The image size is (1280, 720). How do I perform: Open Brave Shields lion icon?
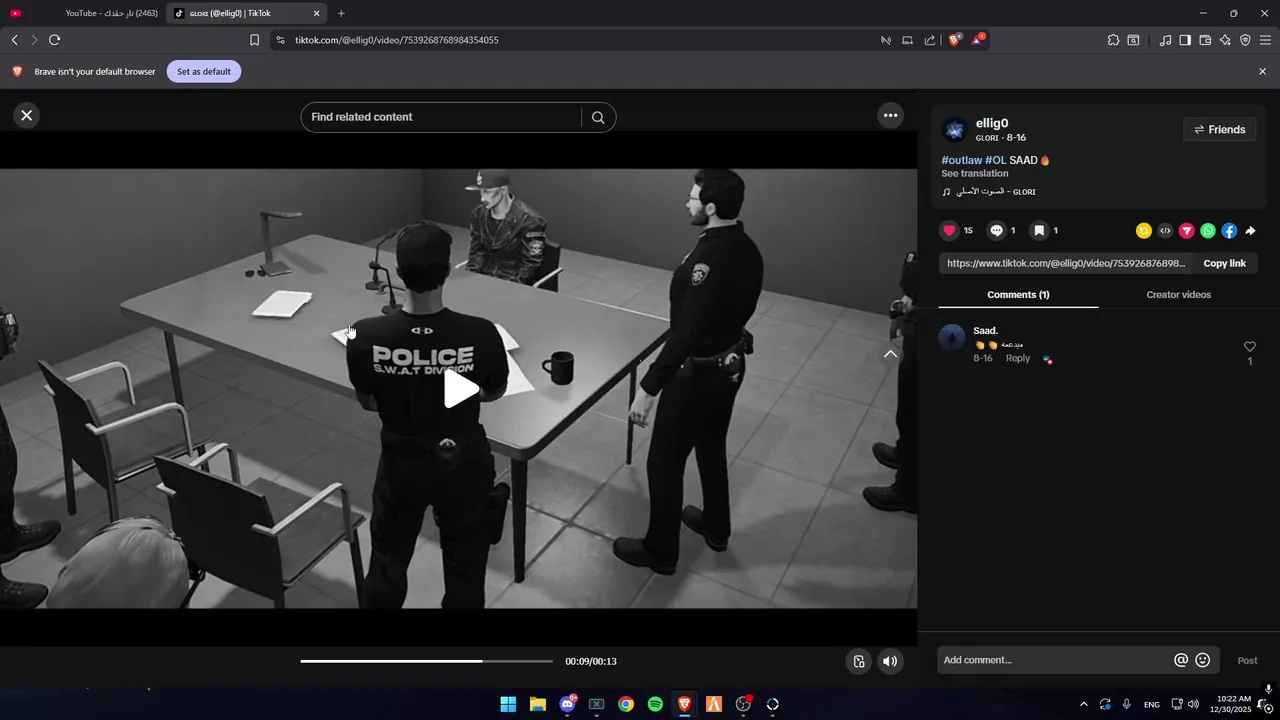(955, 40)
